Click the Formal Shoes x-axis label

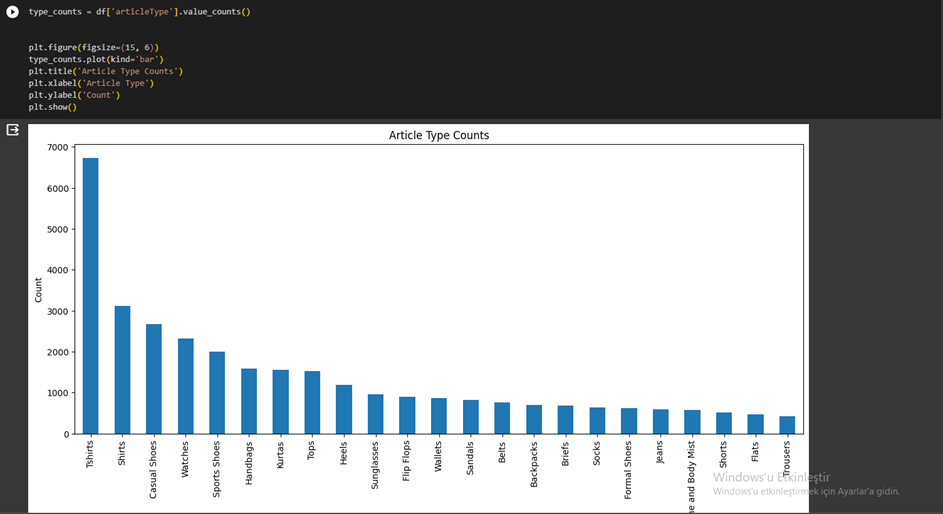tap(629, 470)
